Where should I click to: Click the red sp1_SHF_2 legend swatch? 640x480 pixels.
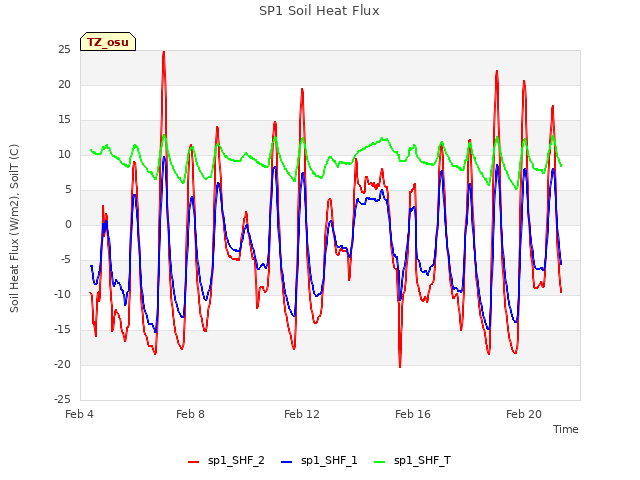coord(193,462)
